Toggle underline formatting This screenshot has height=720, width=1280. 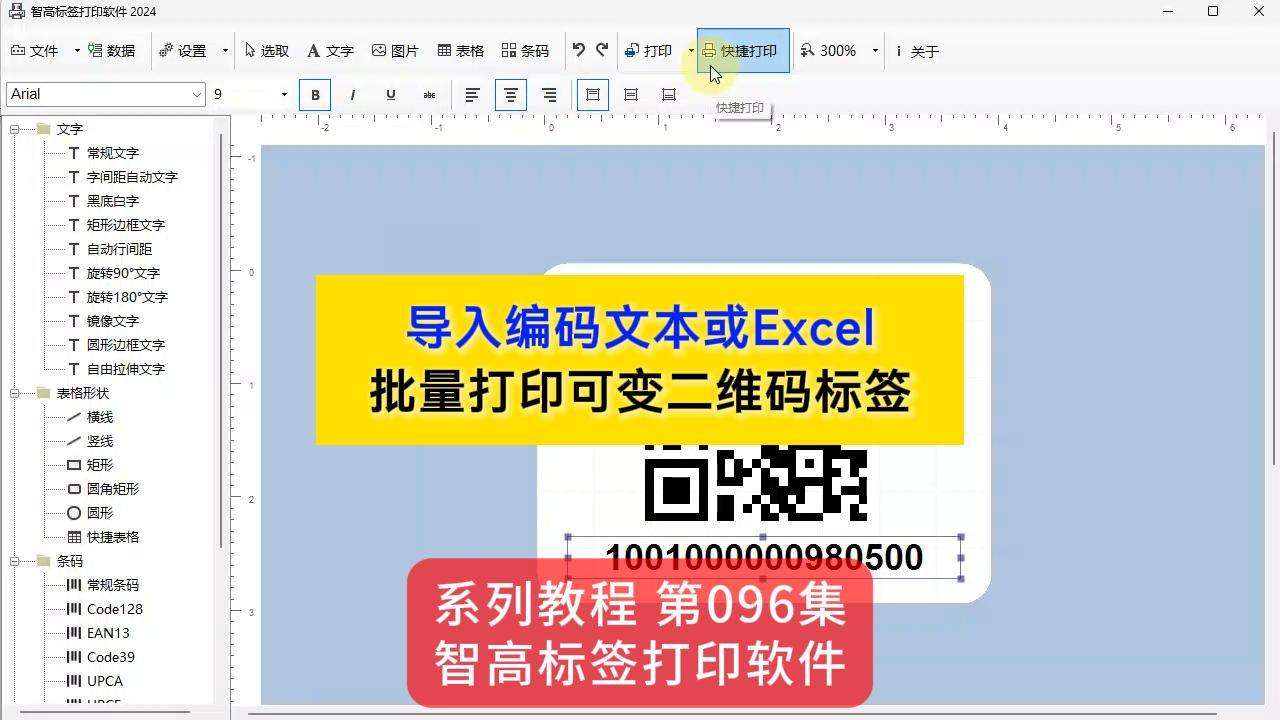pos(390,95)
